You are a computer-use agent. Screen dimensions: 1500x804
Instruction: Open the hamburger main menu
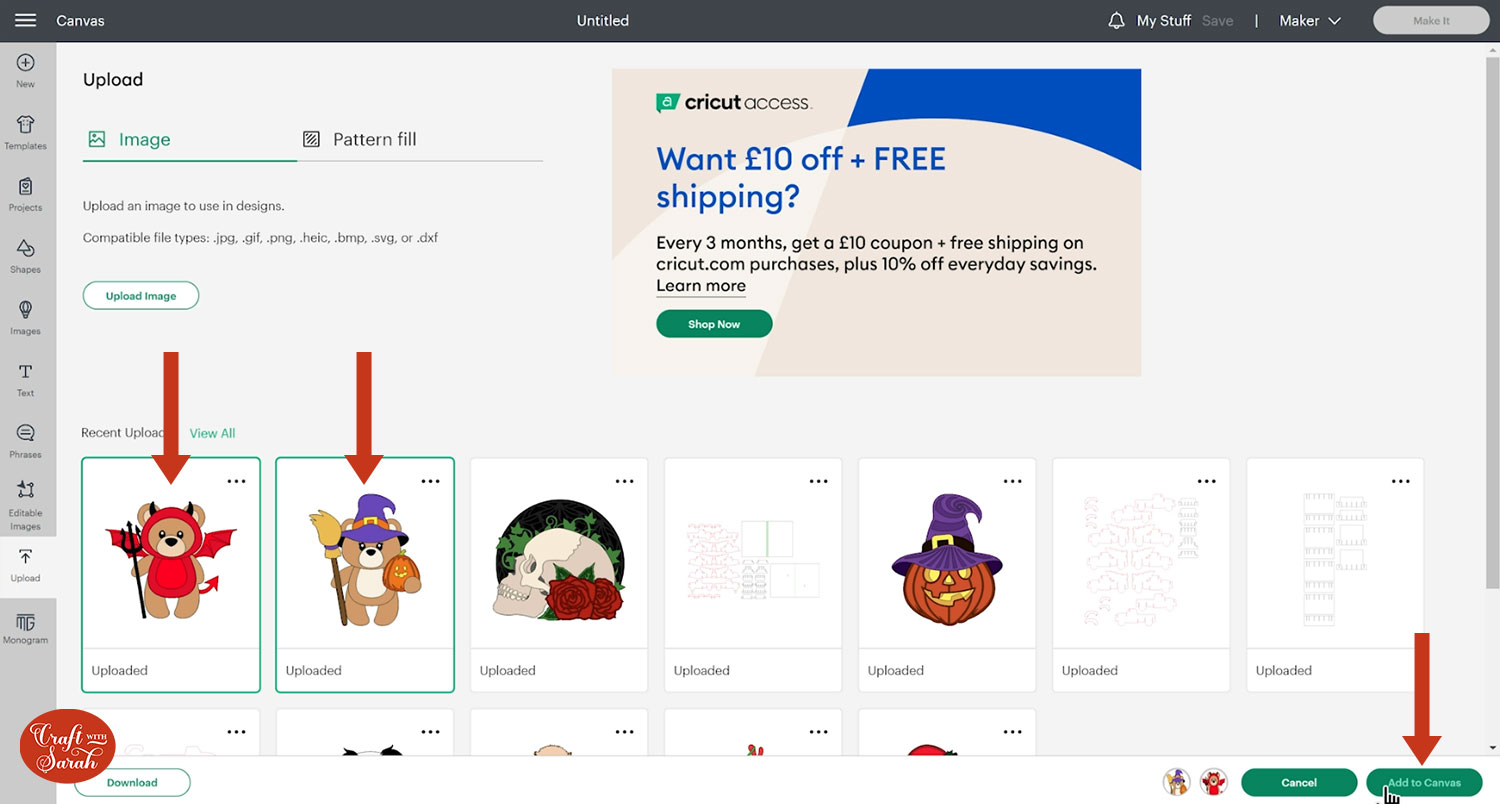click(26, 20)
